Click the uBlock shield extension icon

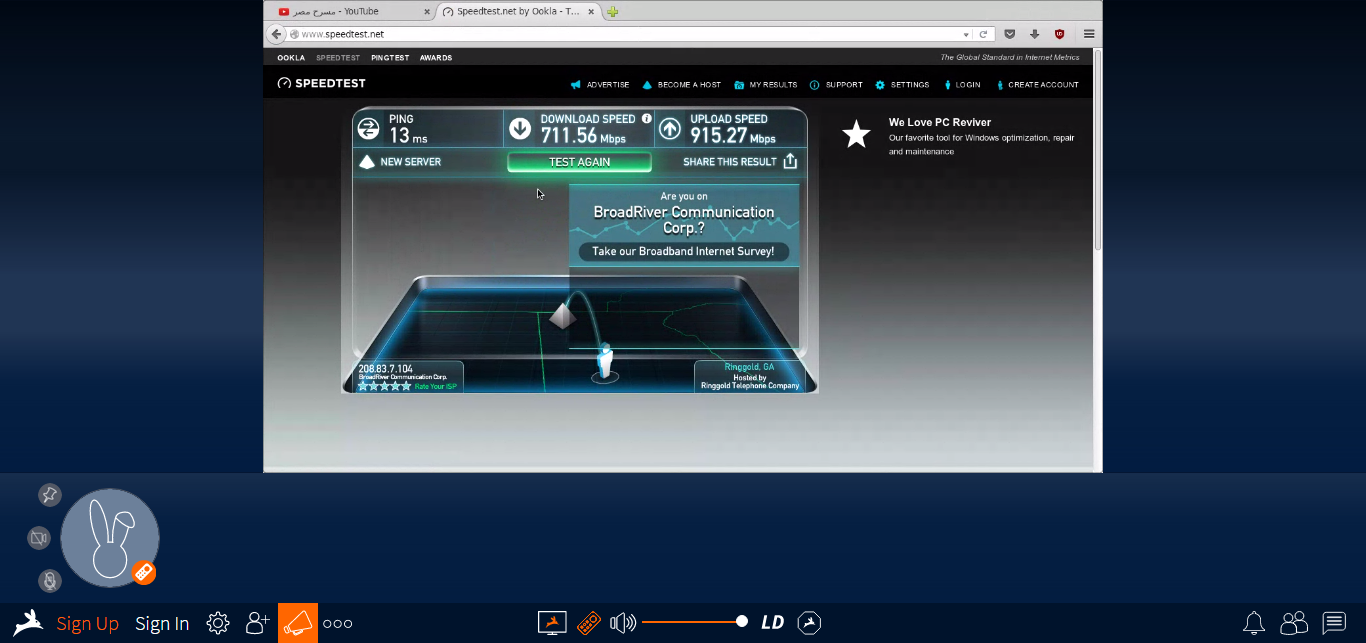point(1059,34)
